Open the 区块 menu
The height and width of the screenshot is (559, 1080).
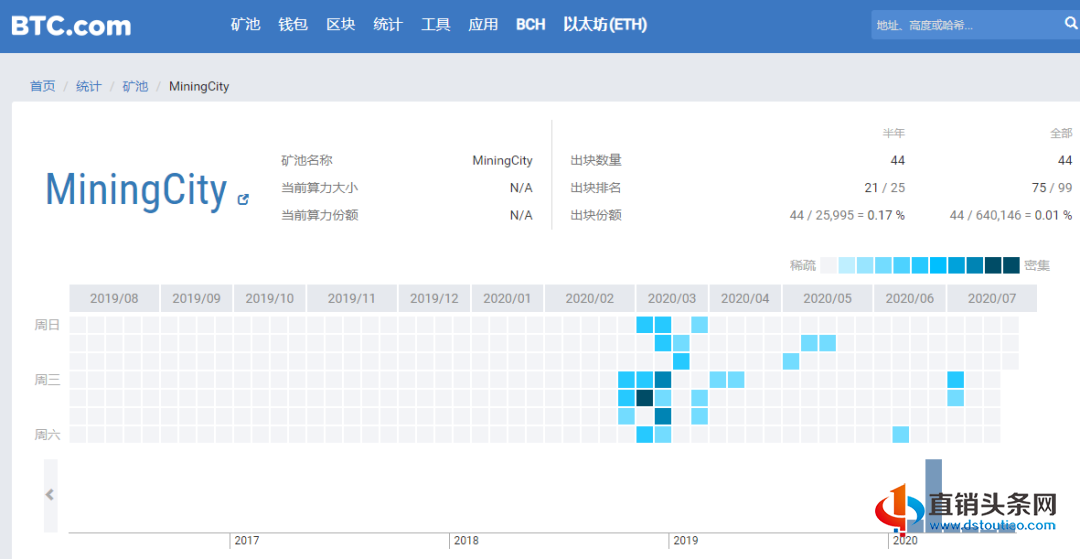(x=340, y=25)
